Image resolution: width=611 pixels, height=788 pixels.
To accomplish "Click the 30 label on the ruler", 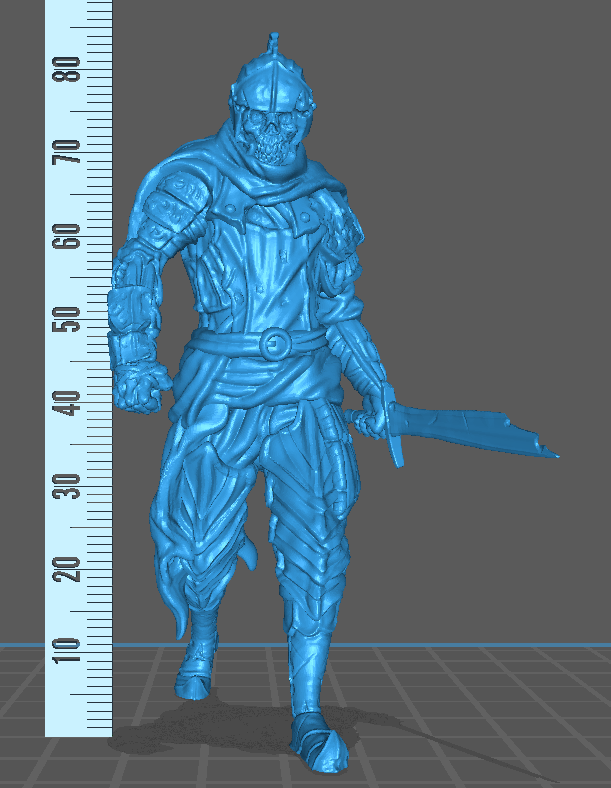I will pos(67,486).
